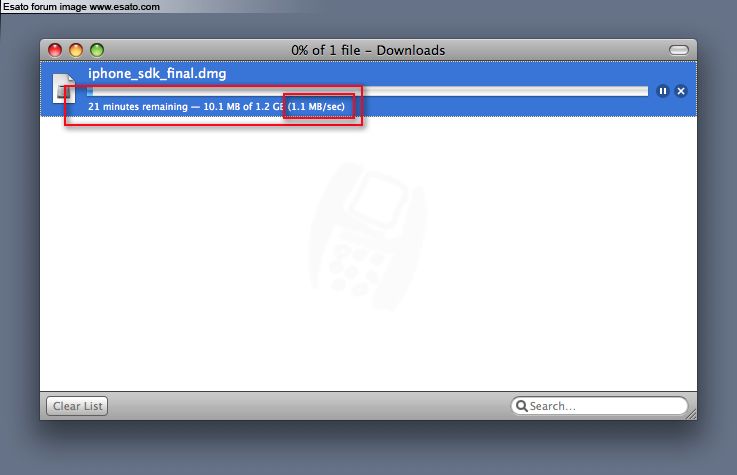This screenshot has height=475, width=737.
Task: Toggle the toolbar pill button in title bar
Action: [x=678, y=50]
